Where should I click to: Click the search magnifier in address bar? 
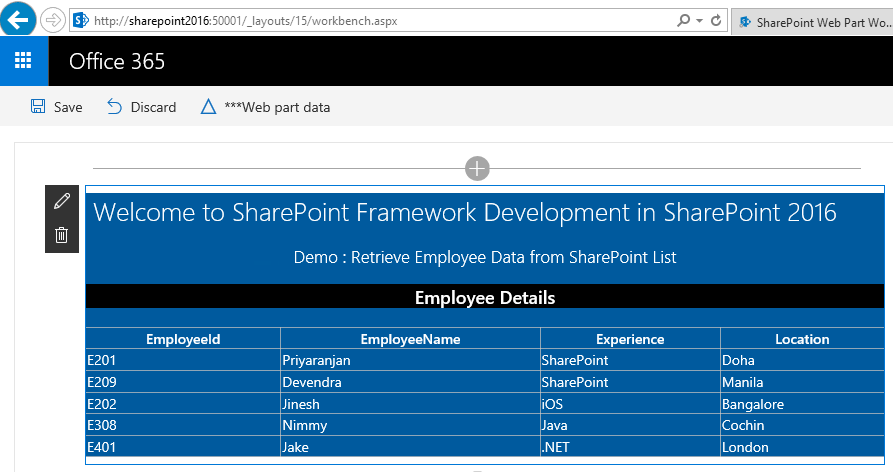coord(683,20)
